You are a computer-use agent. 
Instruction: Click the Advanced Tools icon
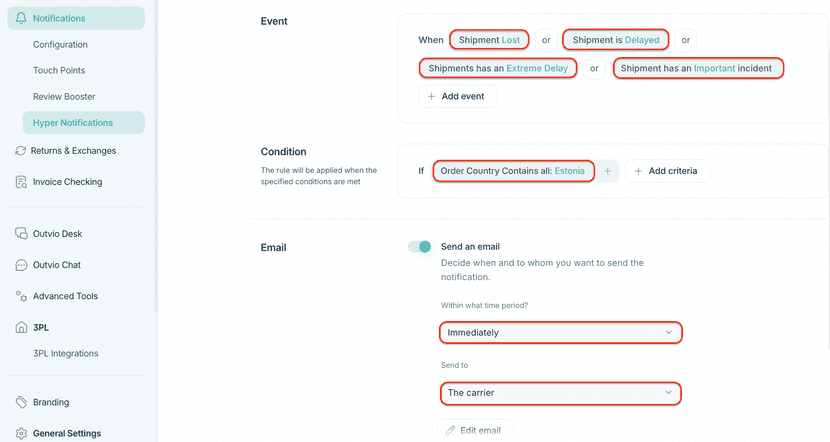(x=21, y=296)
